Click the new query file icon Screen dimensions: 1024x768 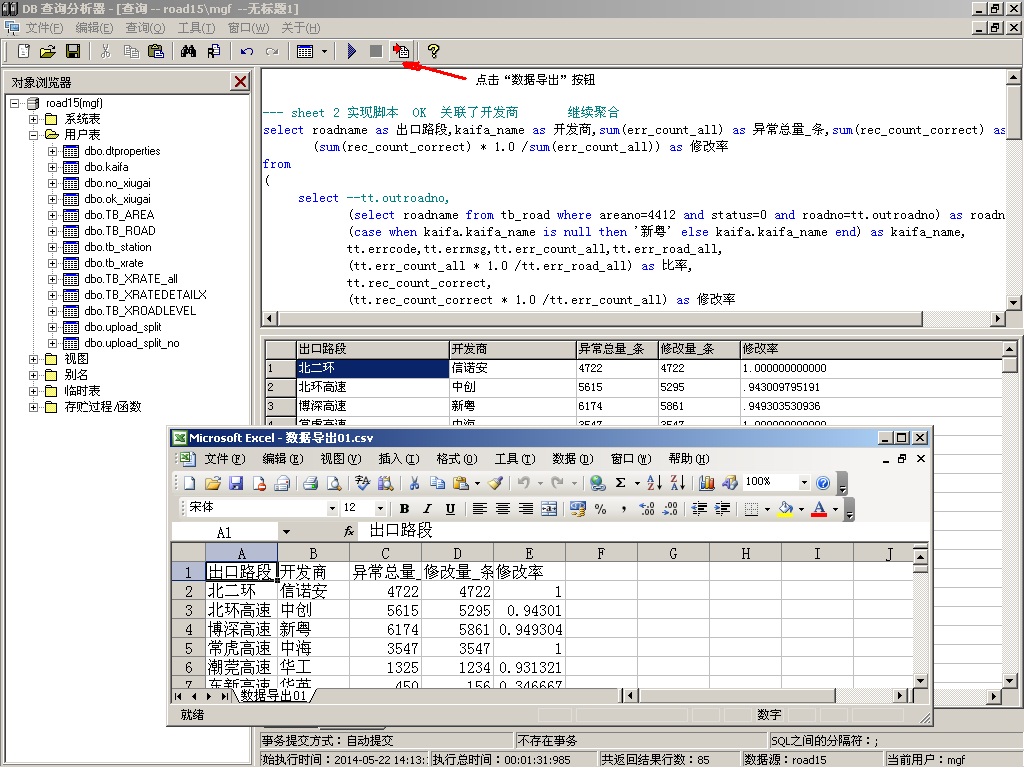pyautogui.click(x=24, y=51)
